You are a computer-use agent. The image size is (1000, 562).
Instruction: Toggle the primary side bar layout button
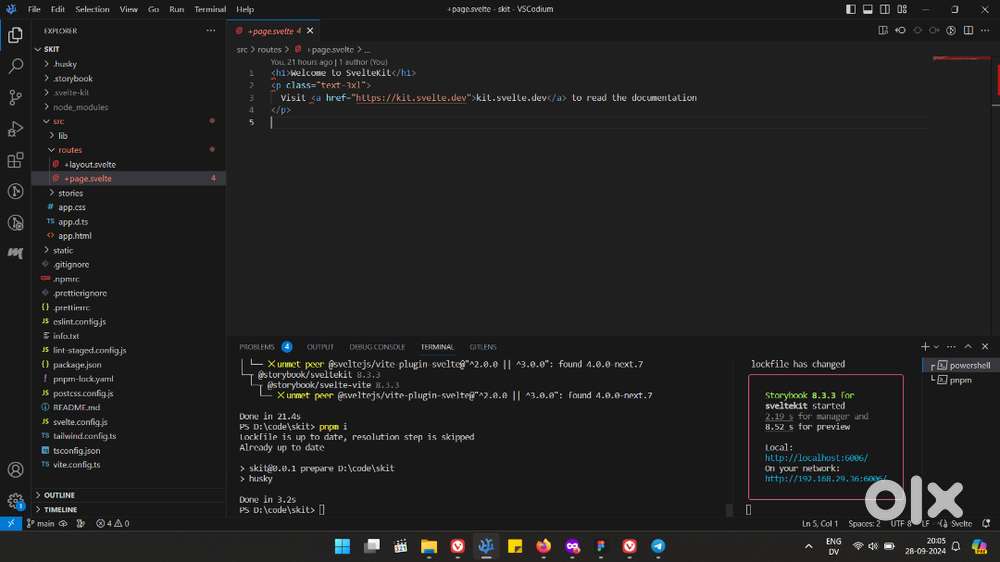pyautogui.click(x=851, y=9)
